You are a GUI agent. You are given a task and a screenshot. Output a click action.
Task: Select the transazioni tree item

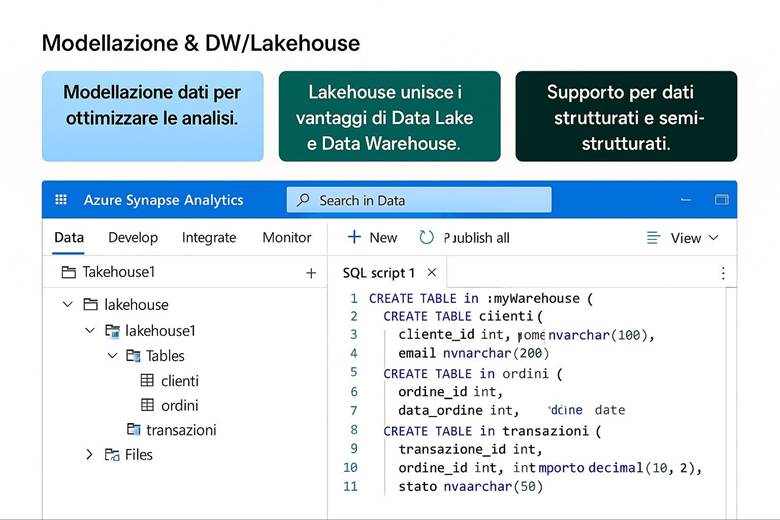(x=181, y=430)
